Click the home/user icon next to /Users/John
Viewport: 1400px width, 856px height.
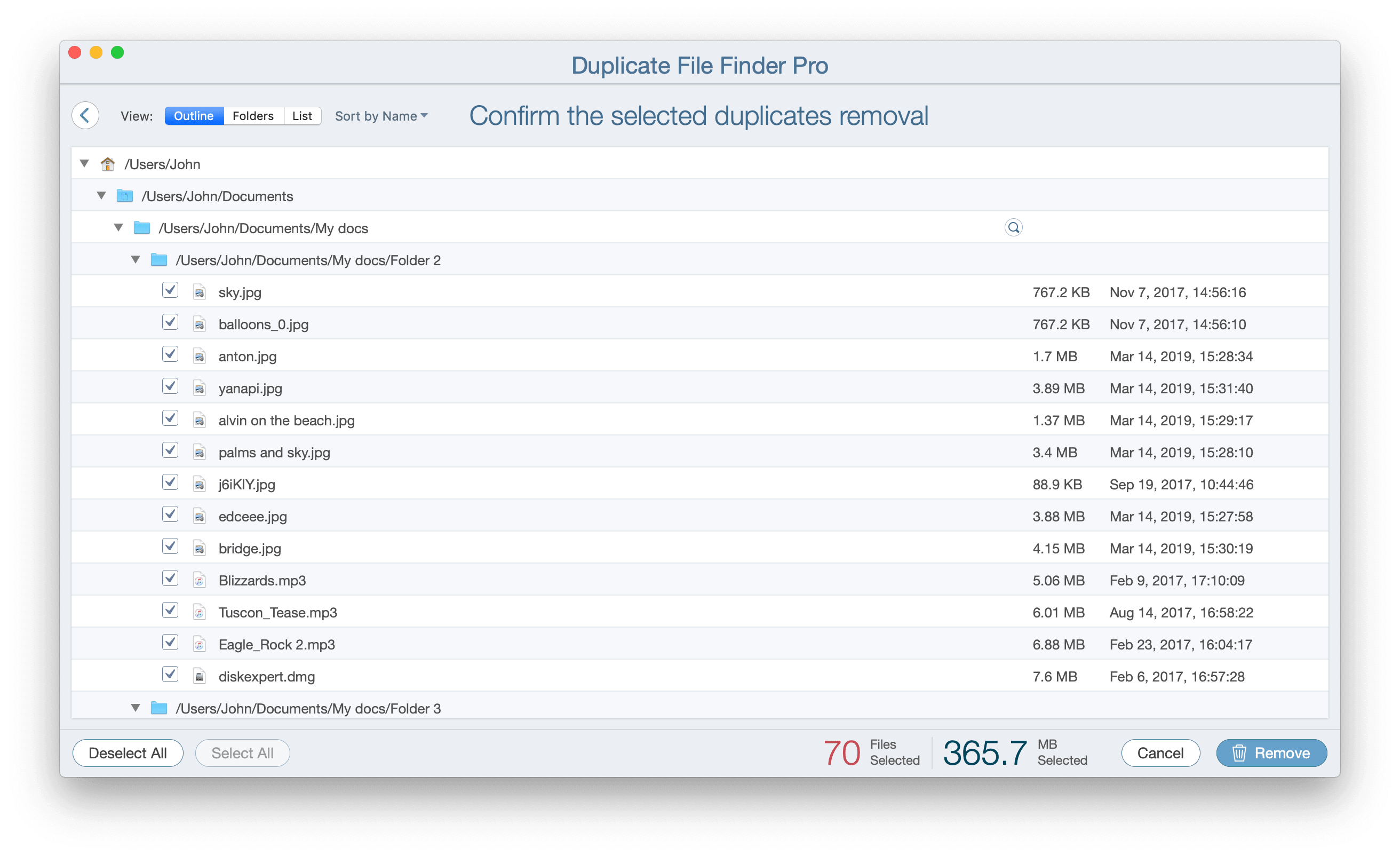(109, 163)
